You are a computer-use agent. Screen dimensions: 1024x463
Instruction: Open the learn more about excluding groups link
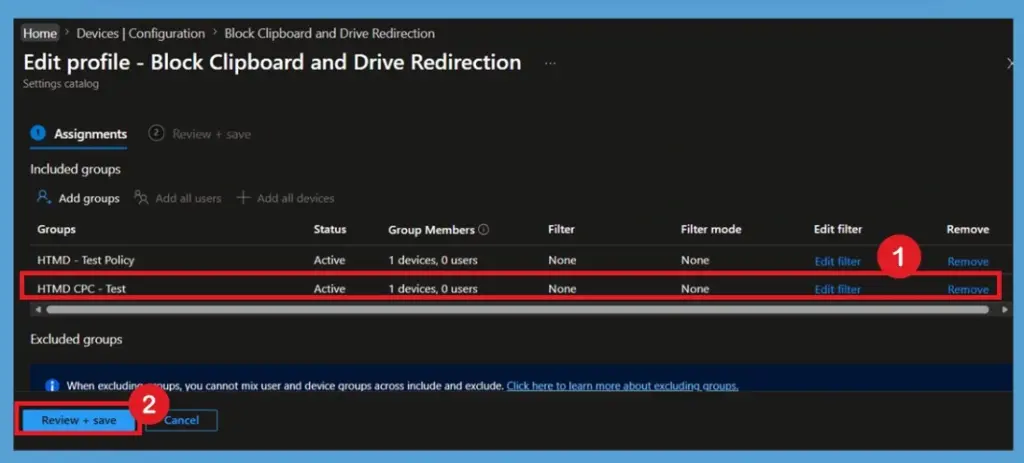point(622,386)
